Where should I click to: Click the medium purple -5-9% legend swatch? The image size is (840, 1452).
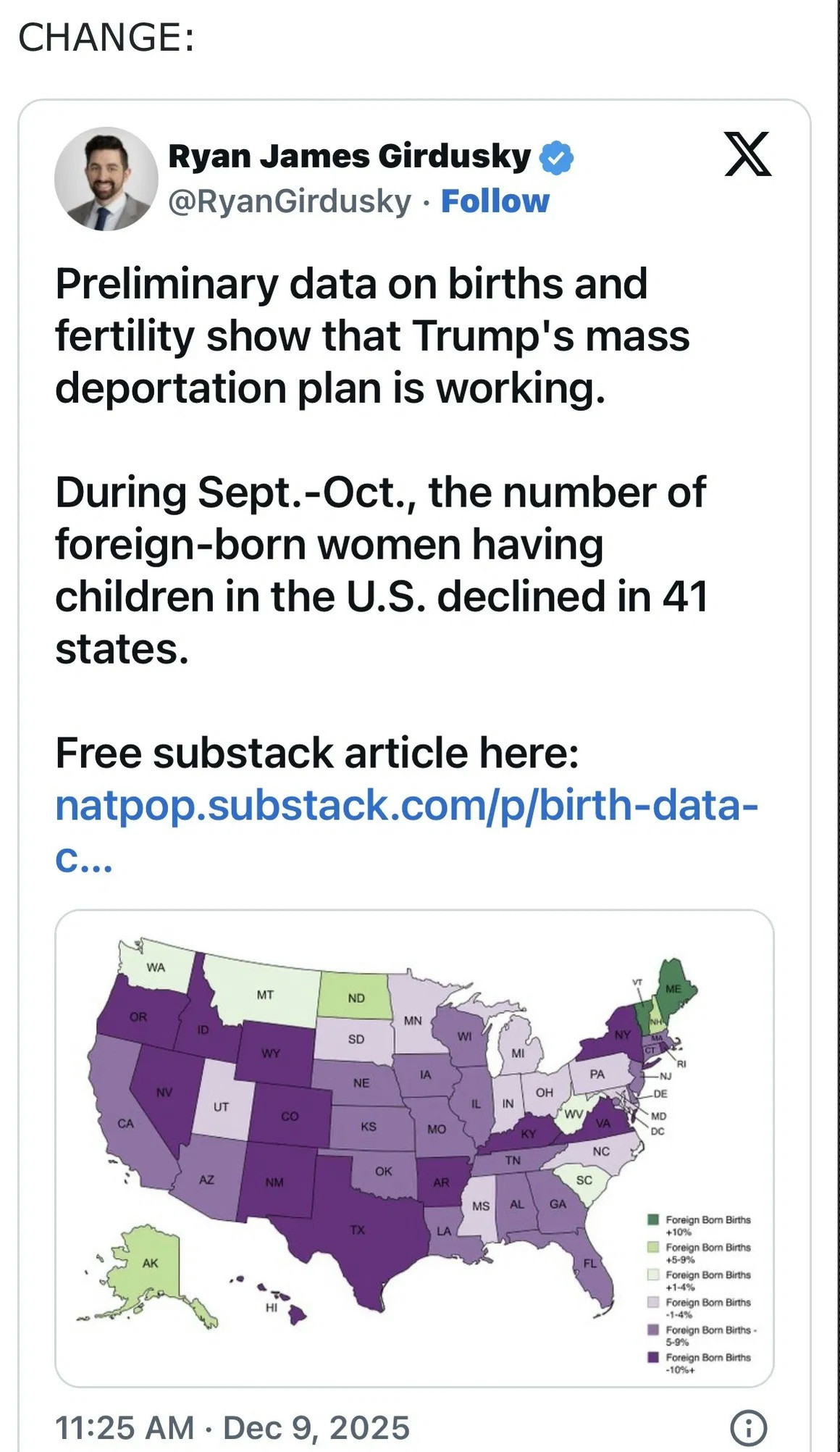pos(652,1330)
